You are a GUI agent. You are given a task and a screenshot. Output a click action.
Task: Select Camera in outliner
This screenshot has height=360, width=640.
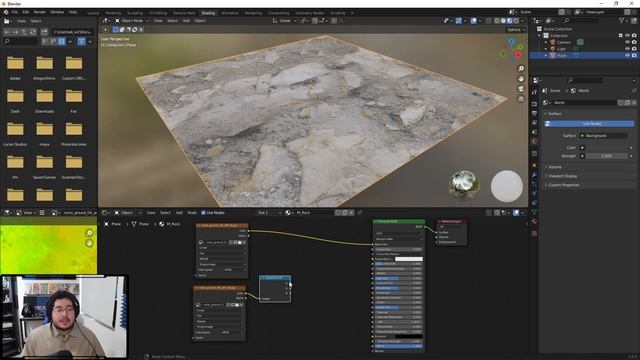(x=564, y=42)
